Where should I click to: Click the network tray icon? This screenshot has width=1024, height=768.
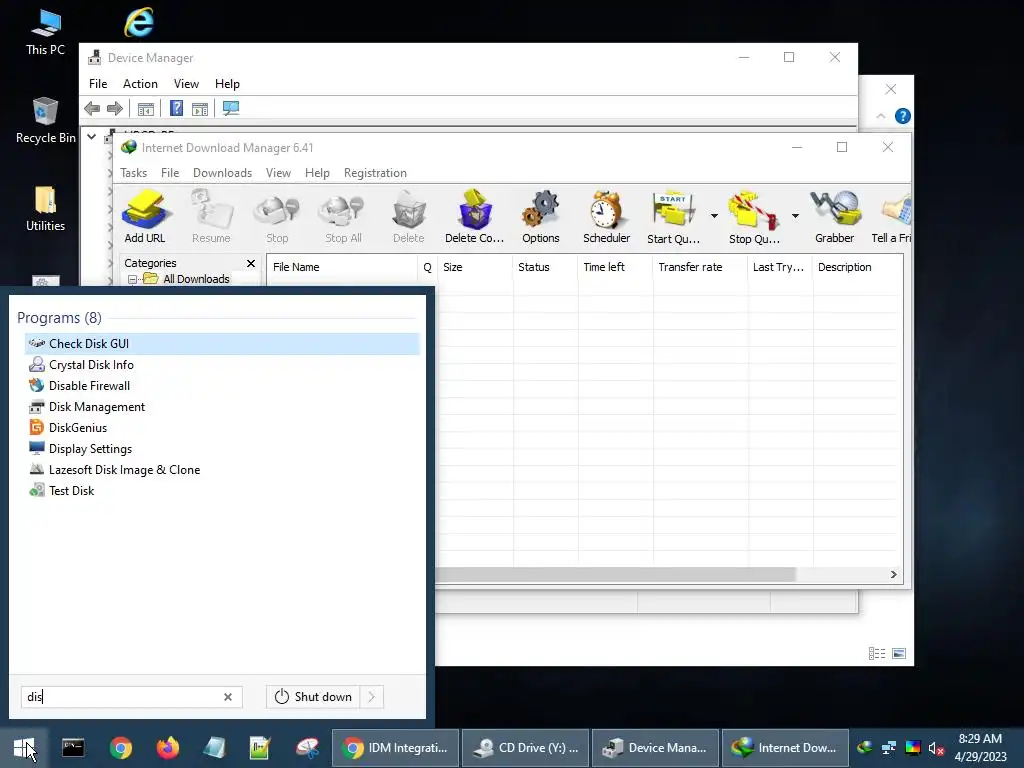click(889, 748)
